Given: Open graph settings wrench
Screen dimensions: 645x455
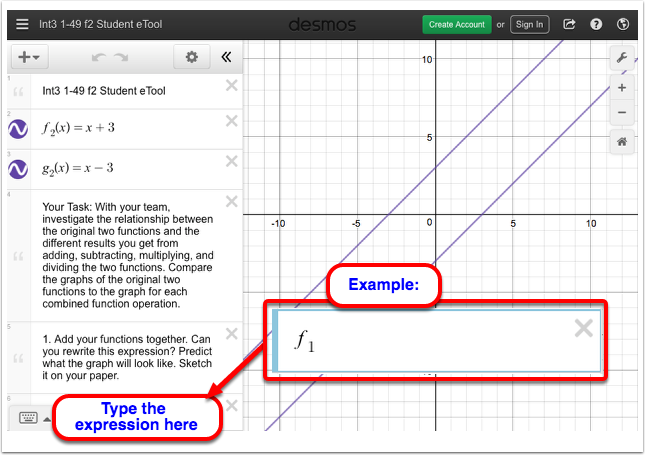Looking at the screenshot, I should [622, 58].
